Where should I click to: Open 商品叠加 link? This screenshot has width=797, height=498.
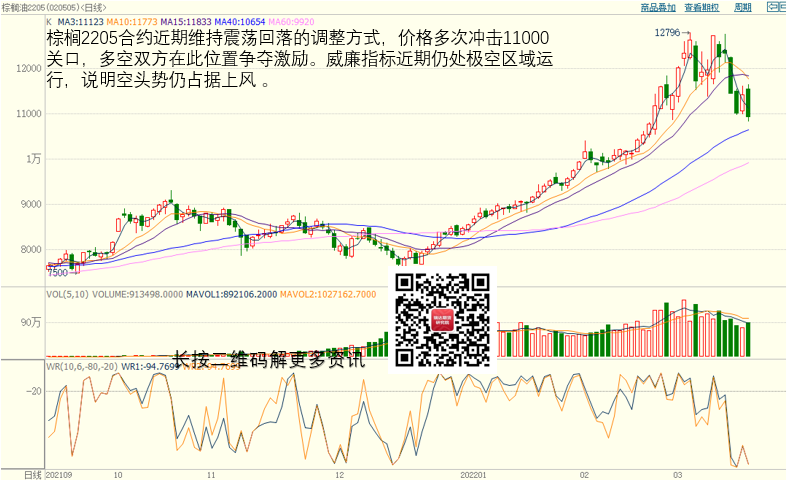click(657, 7)
